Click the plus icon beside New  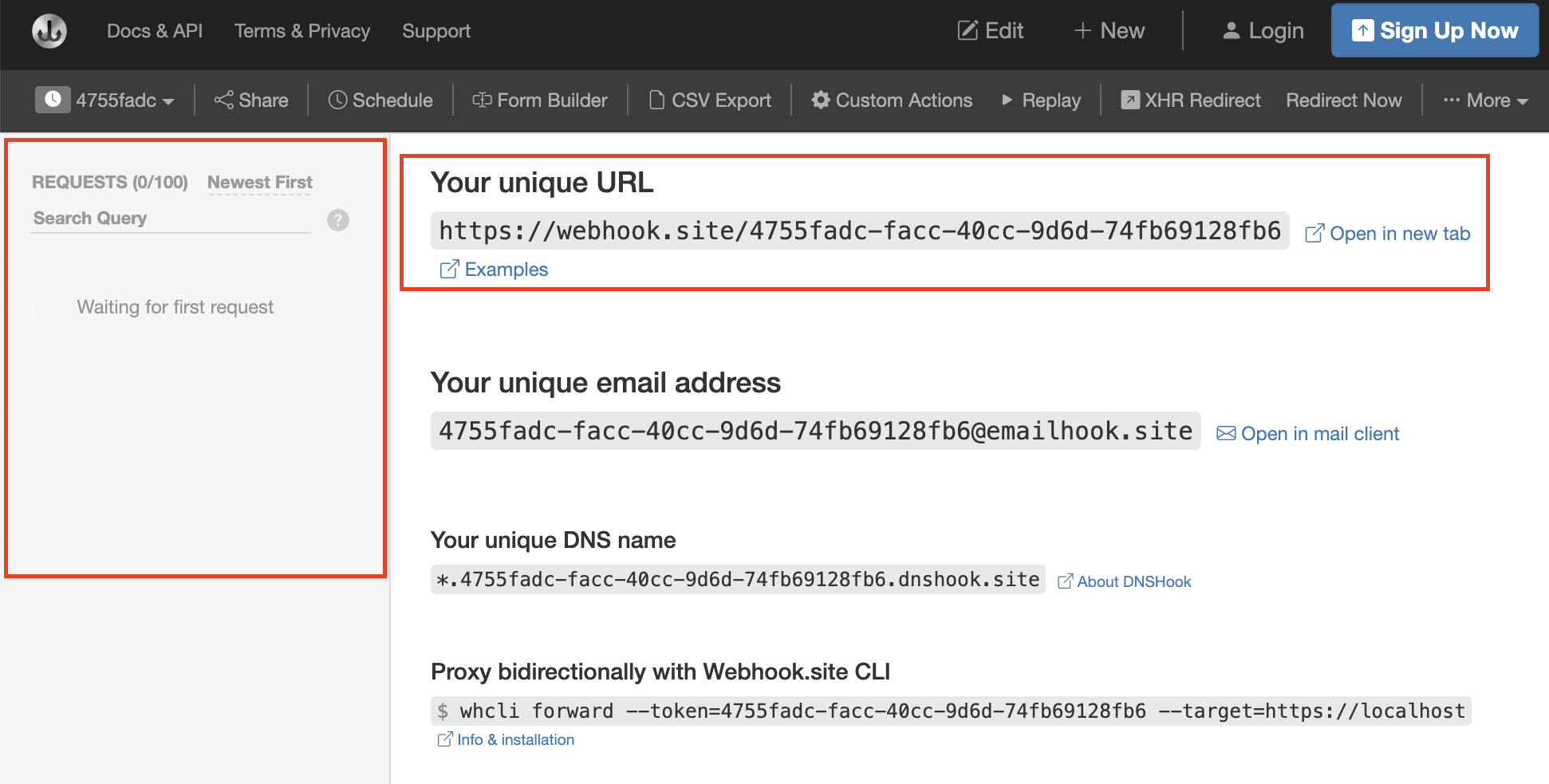[1082, 30]
